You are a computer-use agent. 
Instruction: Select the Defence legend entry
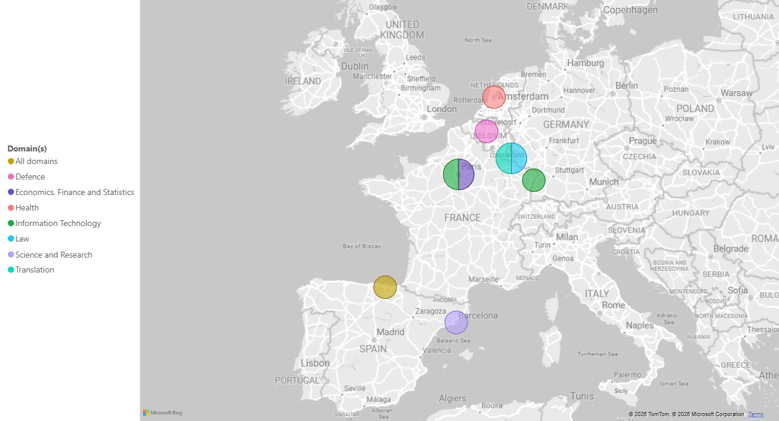(x=26, y=176)
